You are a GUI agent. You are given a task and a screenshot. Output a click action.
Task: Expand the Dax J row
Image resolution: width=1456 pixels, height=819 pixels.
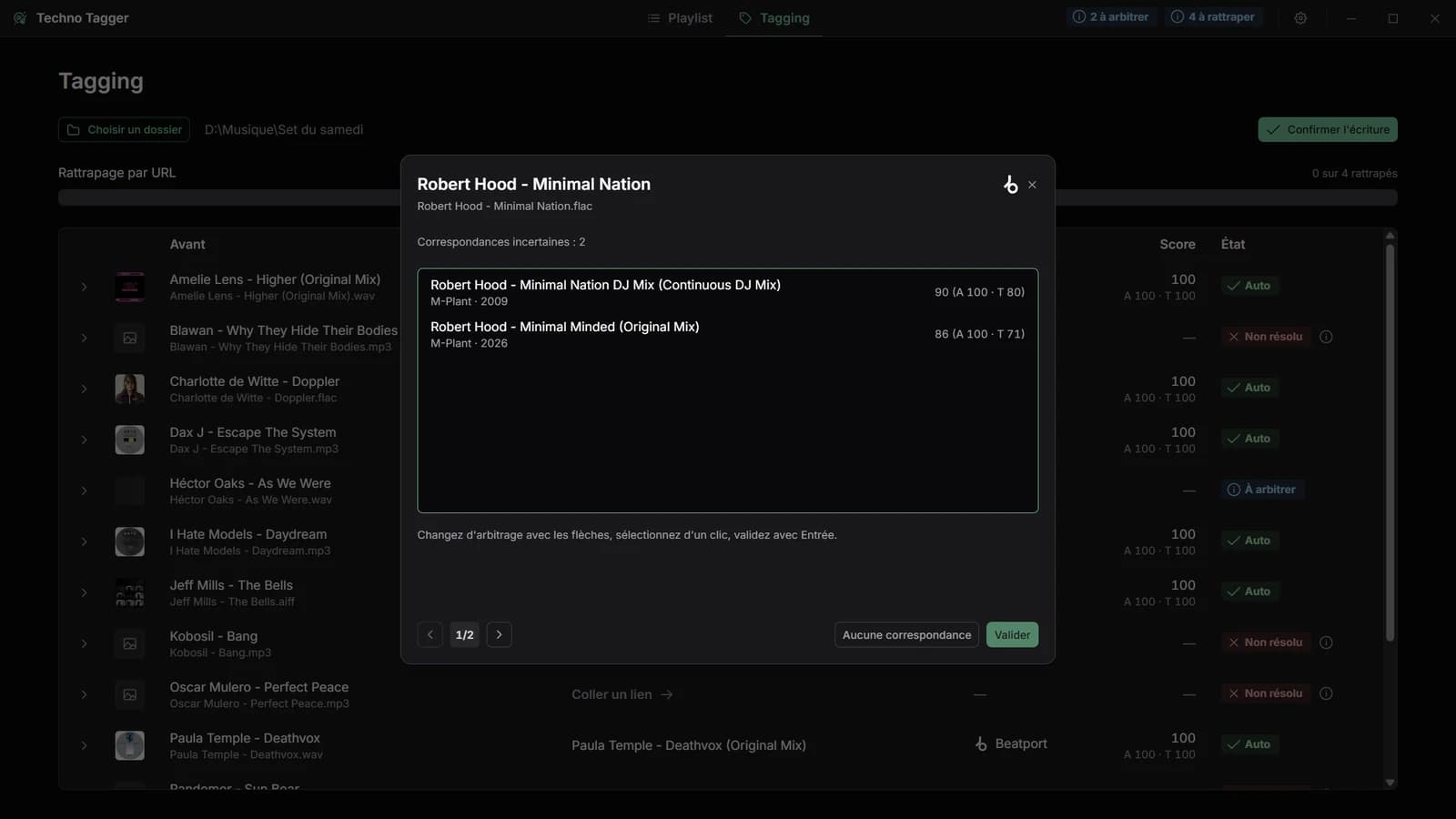click(x=84, y=440)
